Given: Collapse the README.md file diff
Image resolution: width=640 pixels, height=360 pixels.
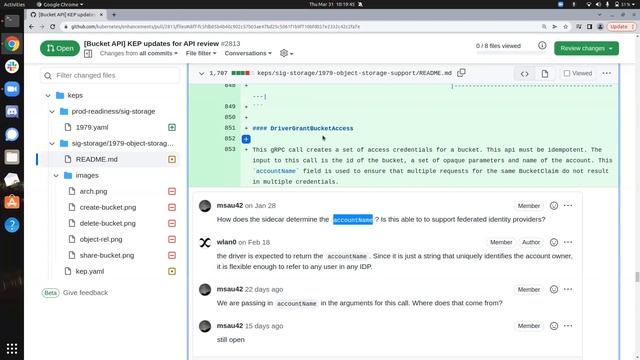Looking at the screenshot, I should (201, 73).
